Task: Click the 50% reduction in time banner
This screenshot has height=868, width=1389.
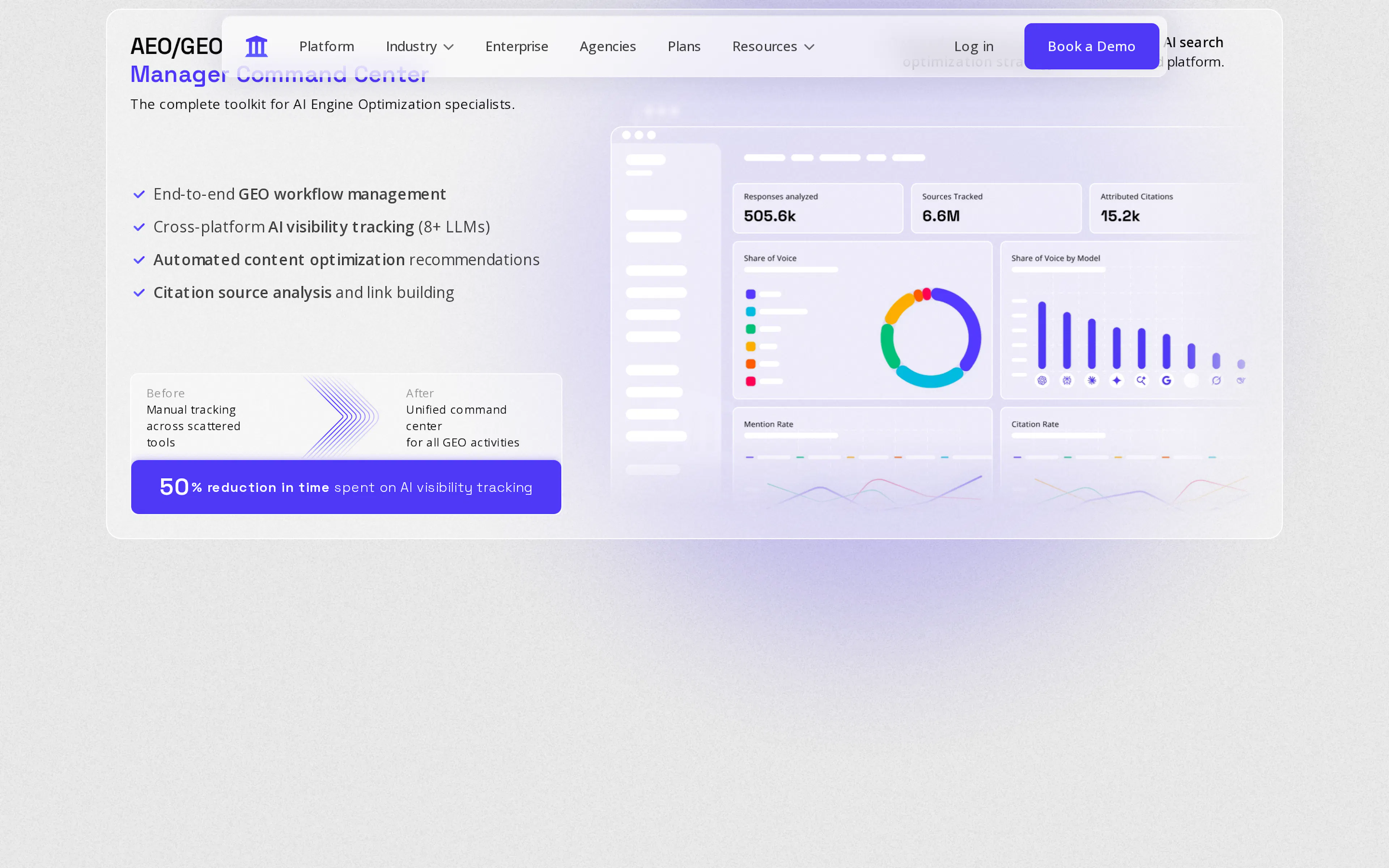Action: 346,487
